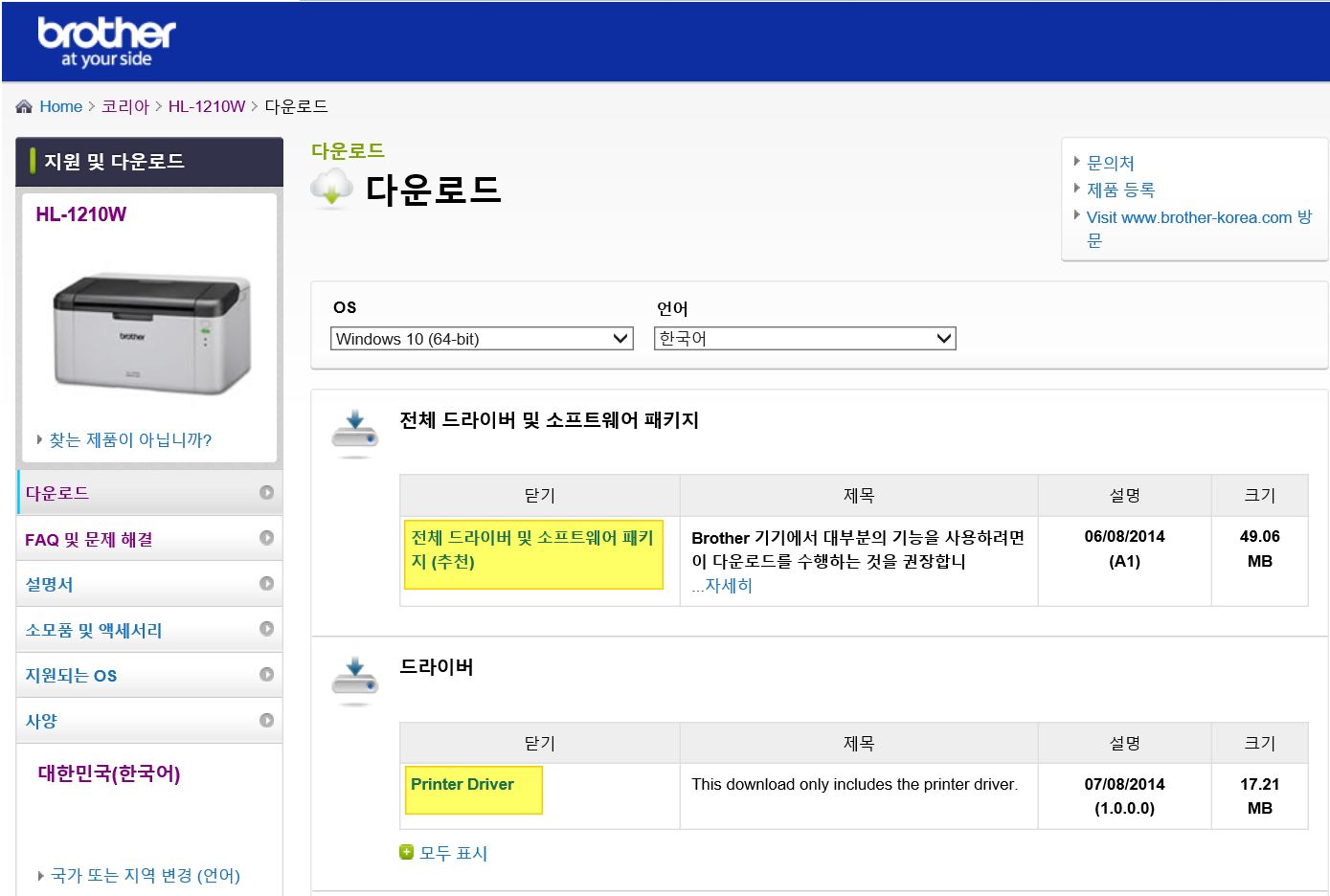The width and height of the screenshot is (1330, 896).
Task: Click the HL-1210W product title in sidebar
Action: click(x=81, y=214)
